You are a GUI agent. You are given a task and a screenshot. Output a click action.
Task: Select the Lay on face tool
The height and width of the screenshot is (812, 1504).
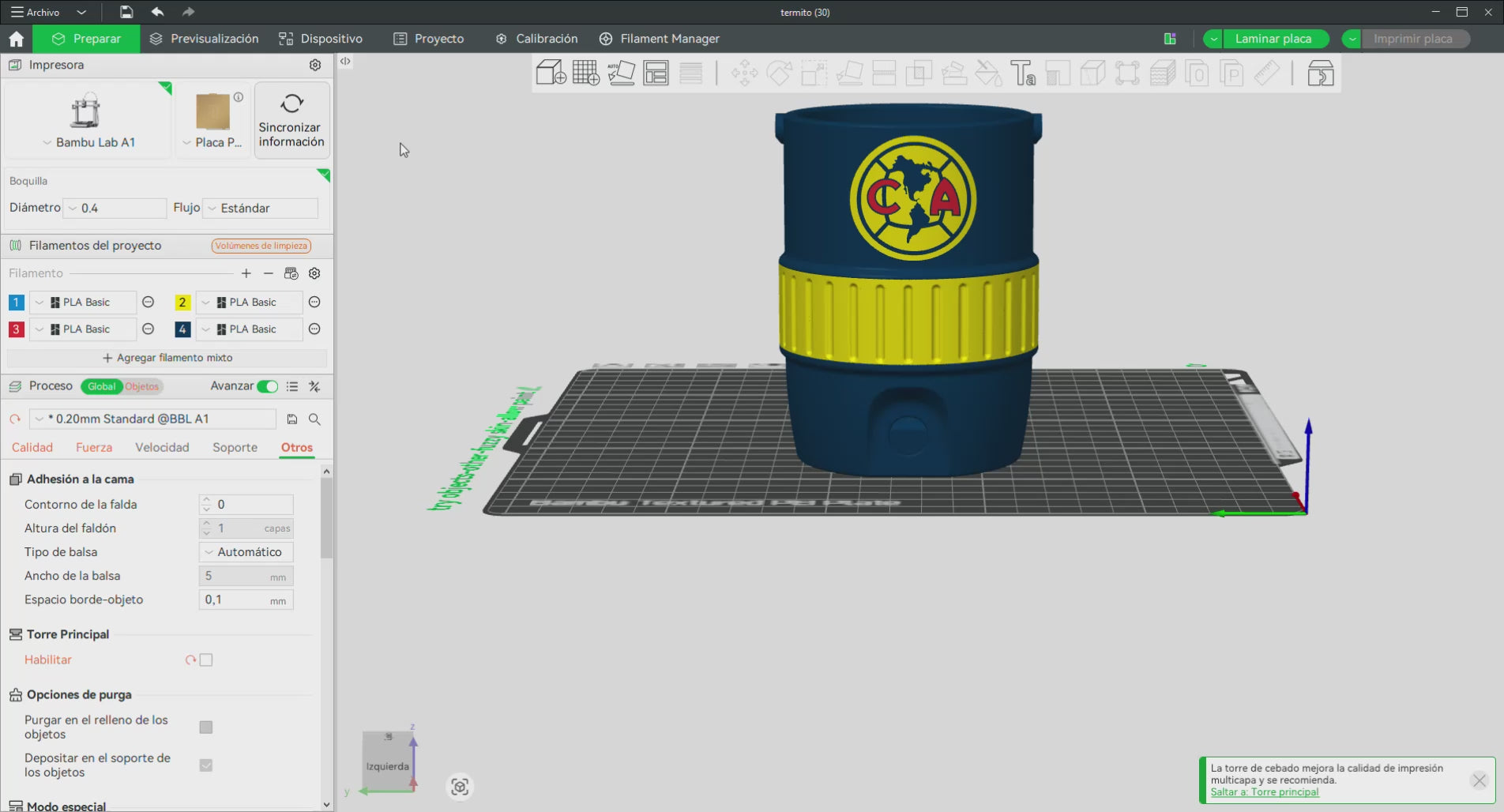pyautogui.click(x=849, y=73)
